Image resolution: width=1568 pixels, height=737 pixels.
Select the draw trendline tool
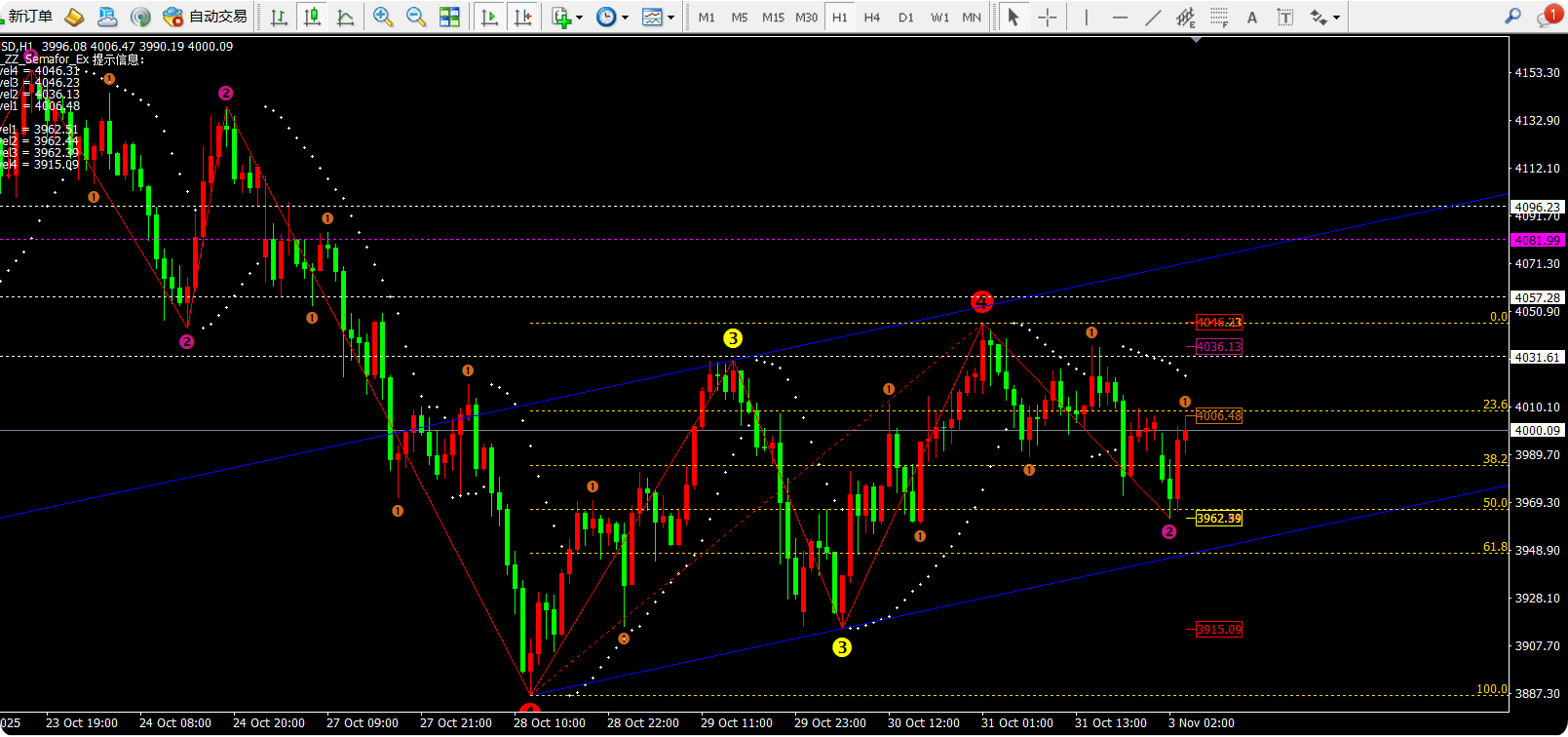tap(1153, 17)
